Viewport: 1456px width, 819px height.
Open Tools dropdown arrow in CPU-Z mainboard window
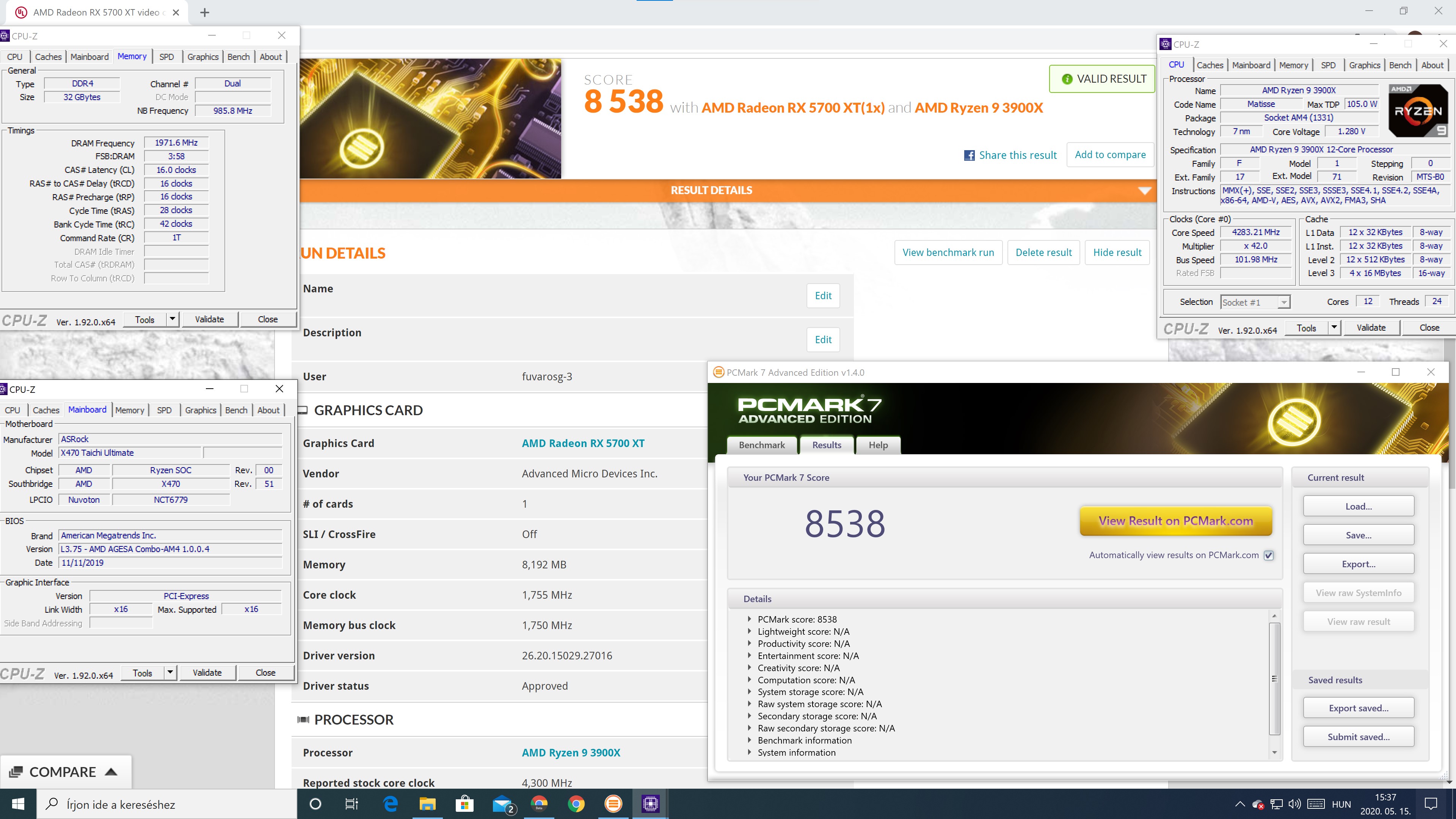click(170, 673)
